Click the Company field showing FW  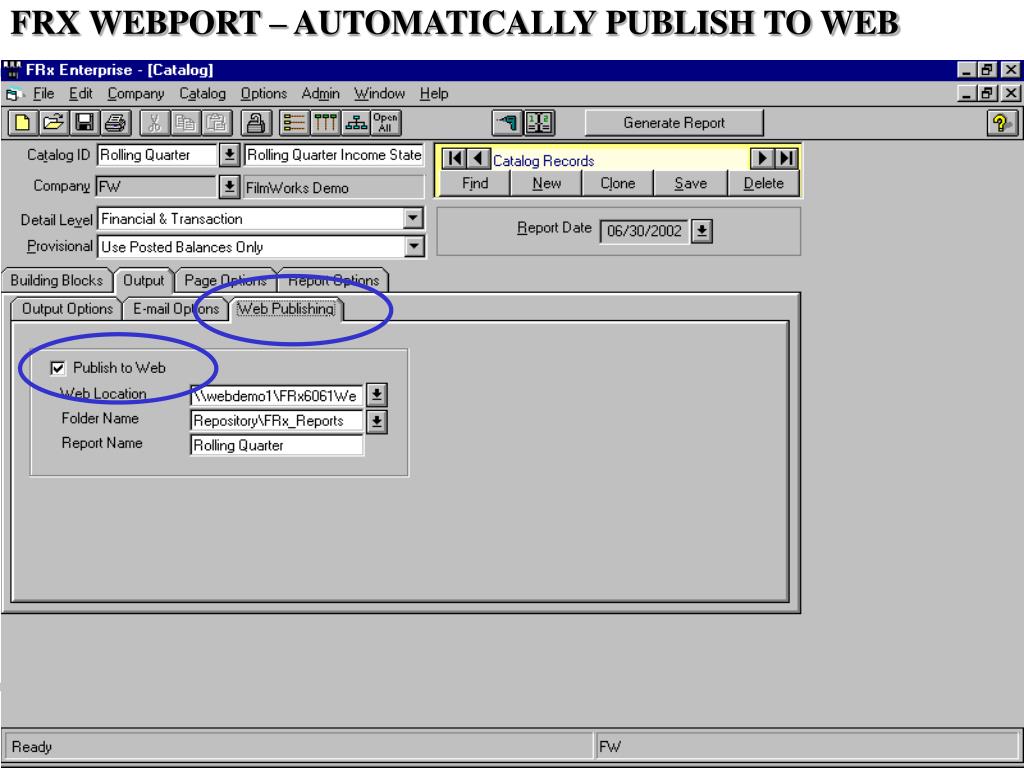point(156,187)
